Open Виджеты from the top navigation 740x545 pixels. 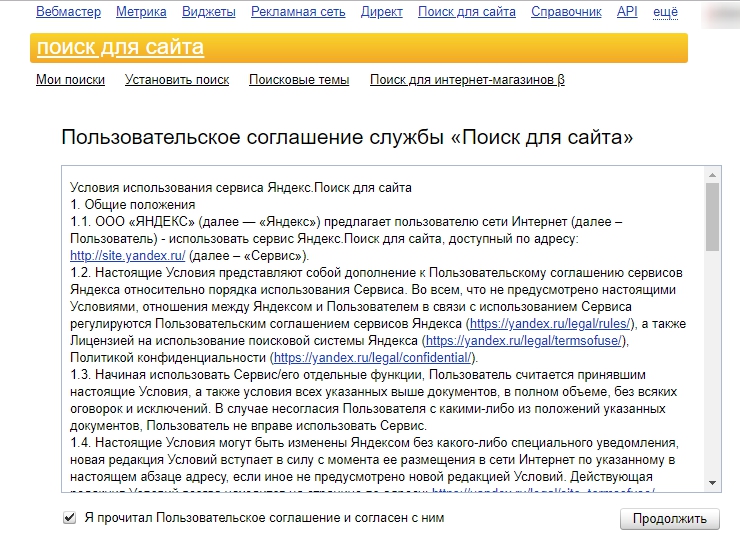pyautogui.click(x=209, y=12)
